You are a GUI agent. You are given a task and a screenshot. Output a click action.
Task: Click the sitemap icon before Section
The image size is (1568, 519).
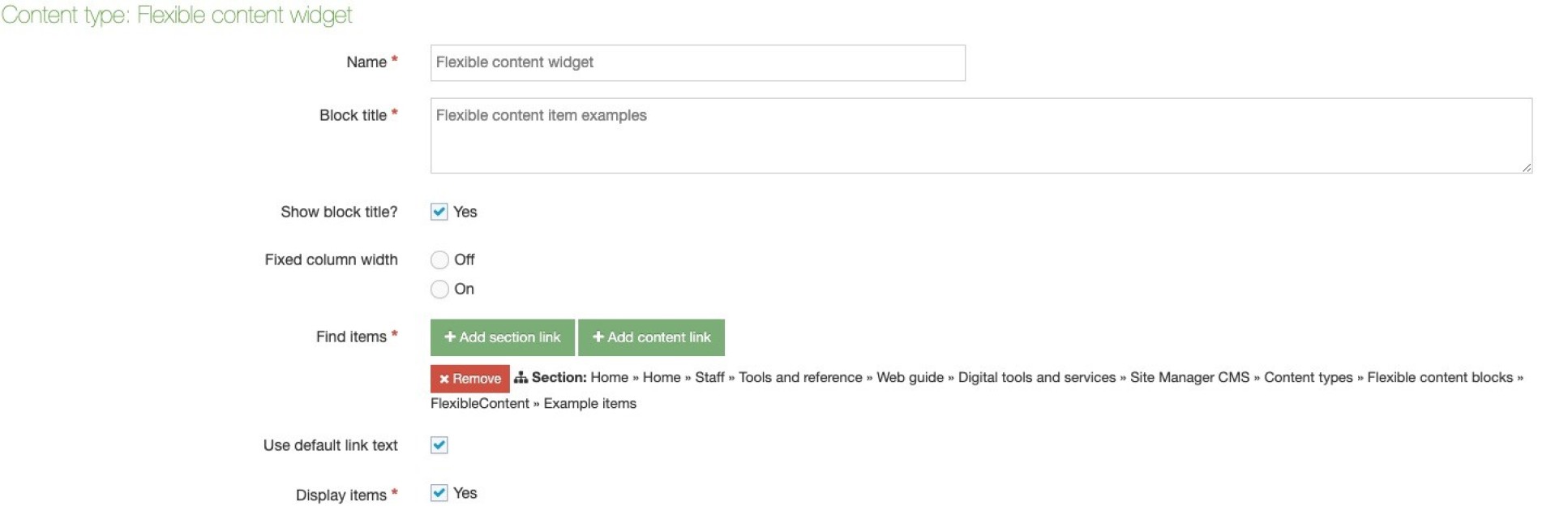(521, 378)
